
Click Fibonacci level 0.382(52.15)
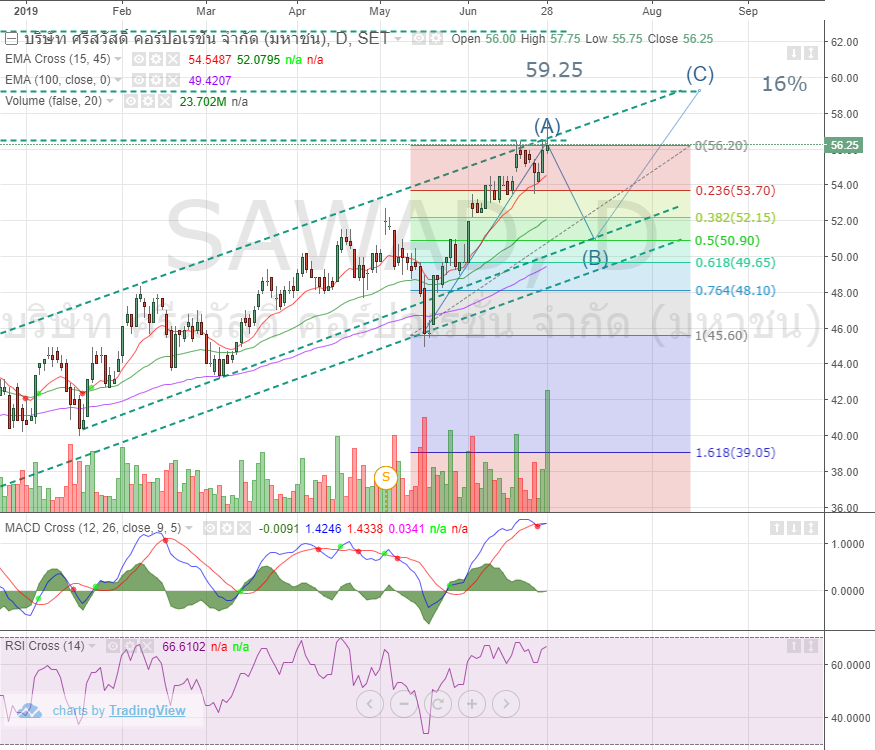735,217
